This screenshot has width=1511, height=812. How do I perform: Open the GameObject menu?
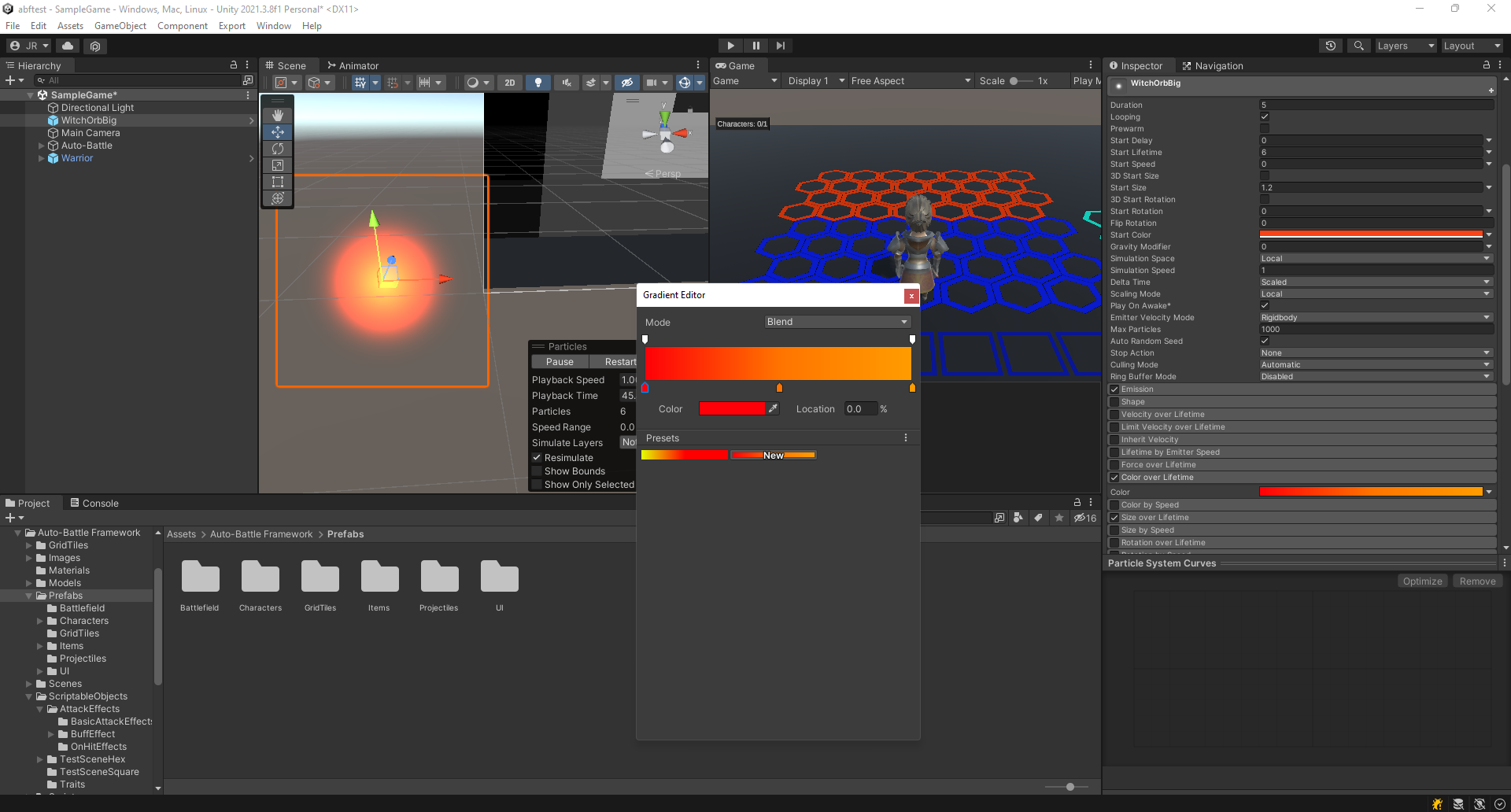(120, 26)
